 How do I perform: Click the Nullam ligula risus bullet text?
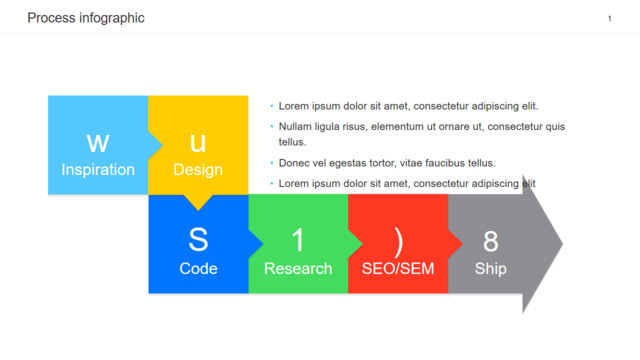click(422, 134)
